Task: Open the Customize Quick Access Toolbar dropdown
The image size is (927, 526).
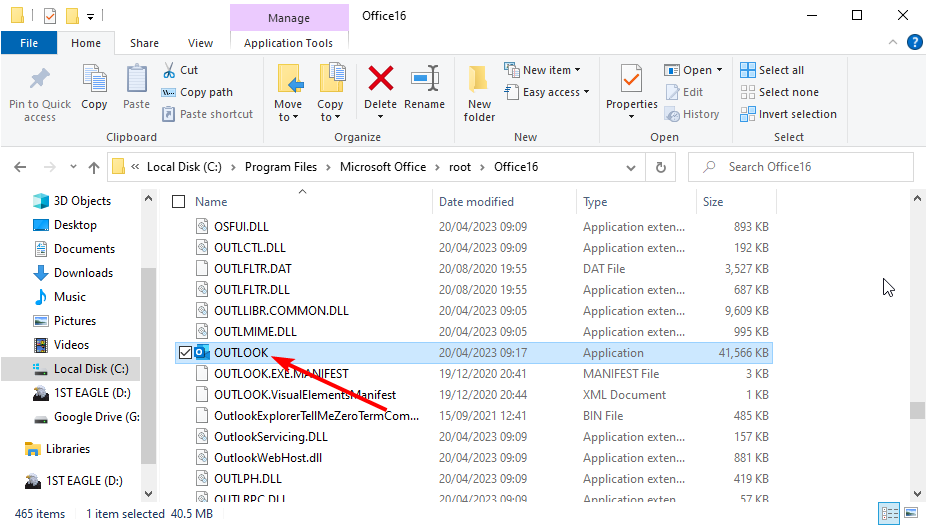Action: pos(90,17)
